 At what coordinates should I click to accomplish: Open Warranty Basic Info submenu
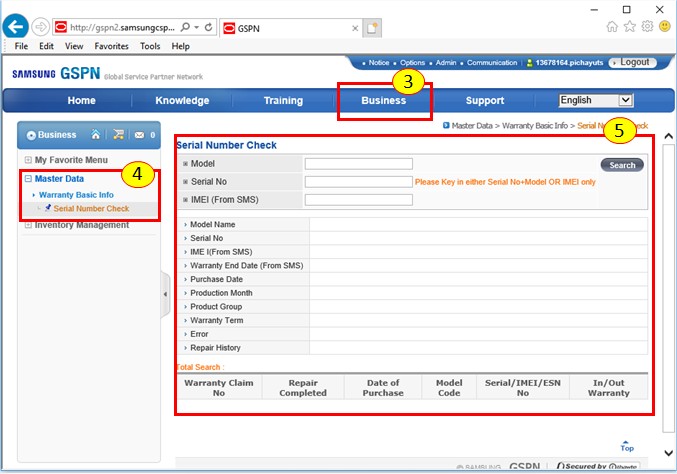76,195
